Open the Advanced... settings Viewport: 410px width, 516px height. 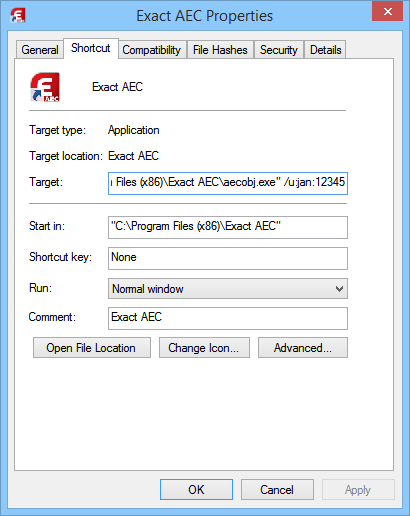coord(303,348)
